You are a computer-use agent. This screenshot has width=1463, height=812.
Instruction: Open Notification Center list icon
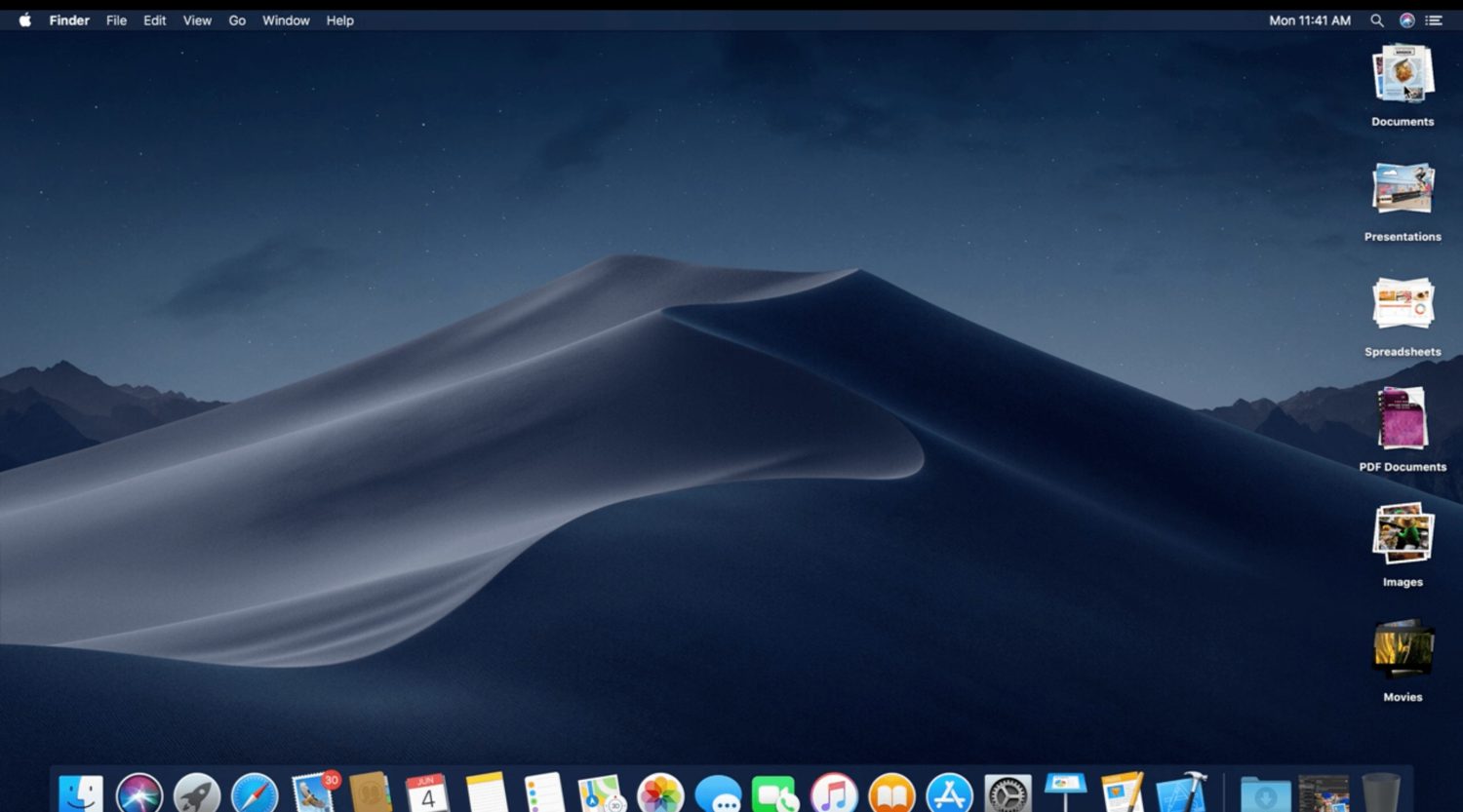pos(1434,20)
